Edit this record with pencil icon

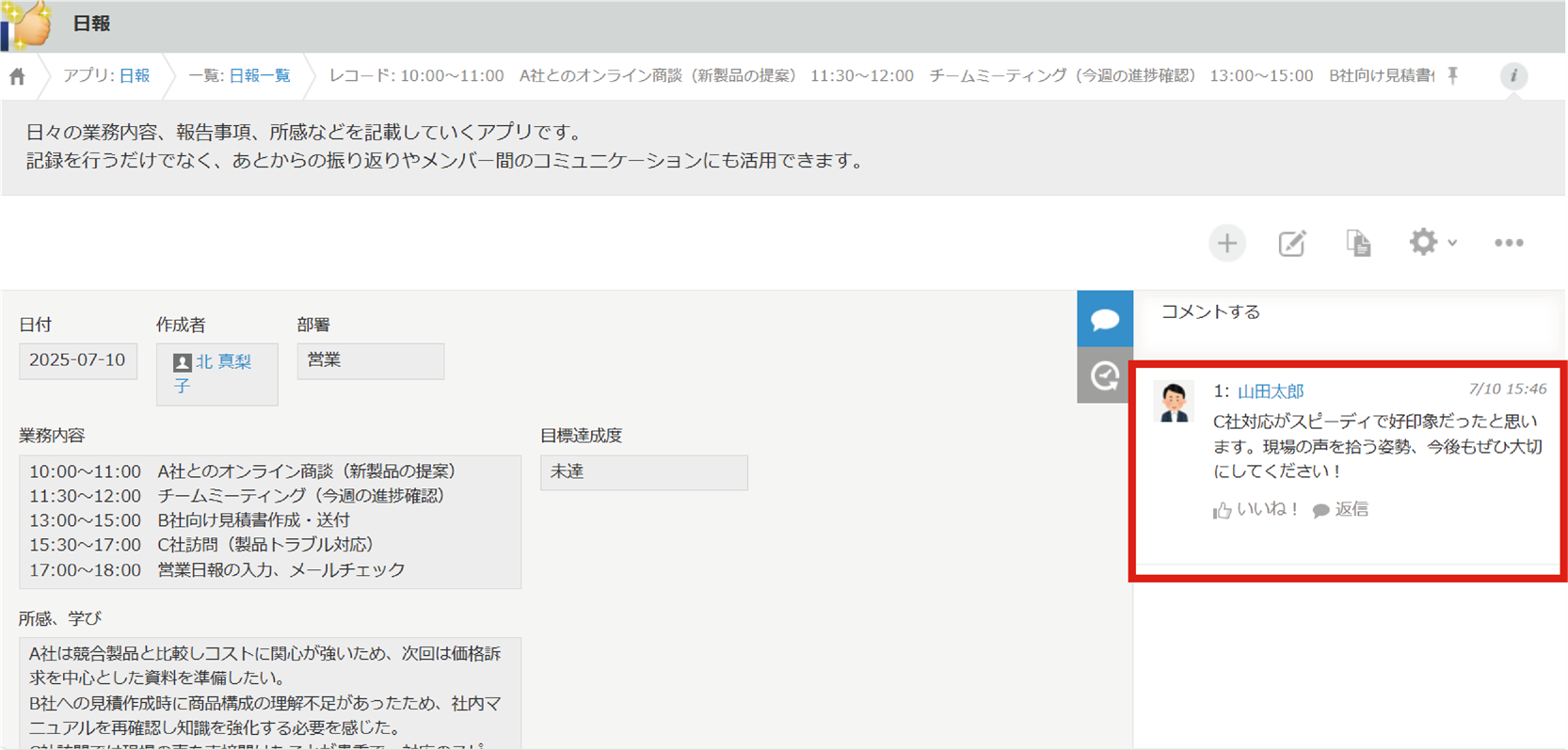pyautogui.click(x=1292, y=244)
